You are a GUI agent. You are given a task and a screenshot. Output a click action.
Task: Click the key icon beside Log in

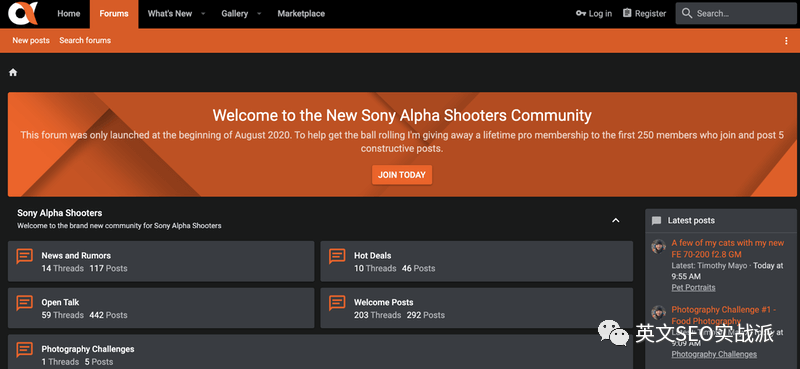tap(581, 14)
